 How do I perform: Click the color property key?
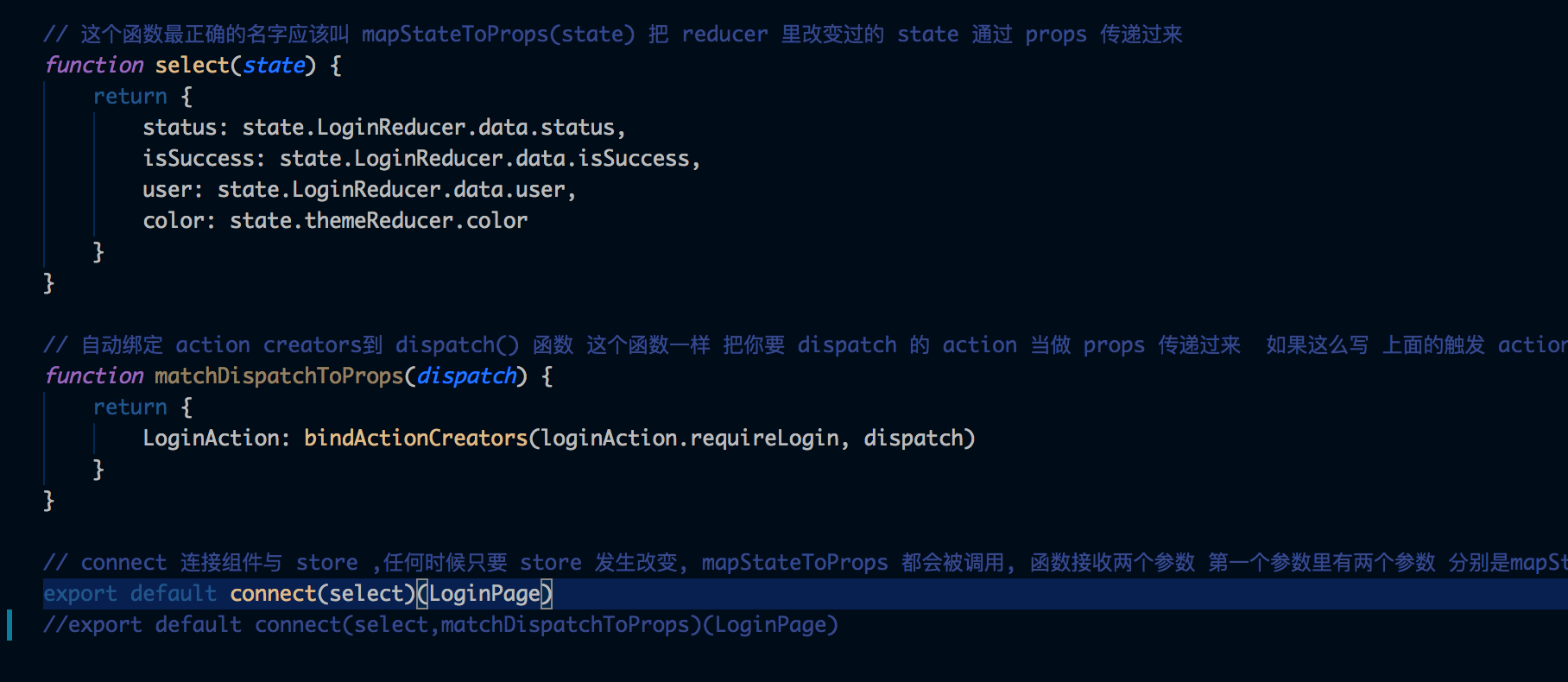174,221
